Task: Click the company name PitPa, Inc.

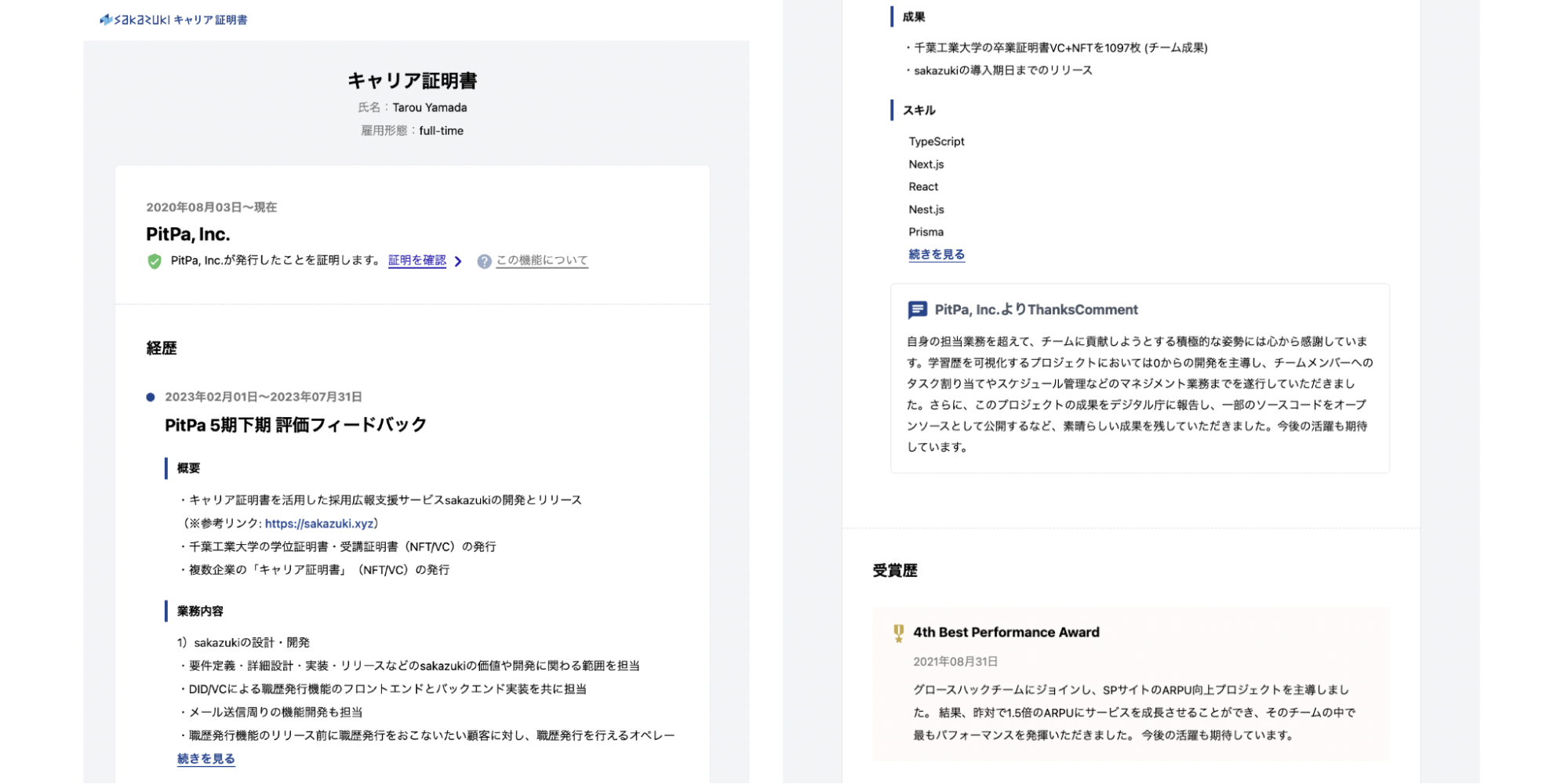Action: point(188,234)
